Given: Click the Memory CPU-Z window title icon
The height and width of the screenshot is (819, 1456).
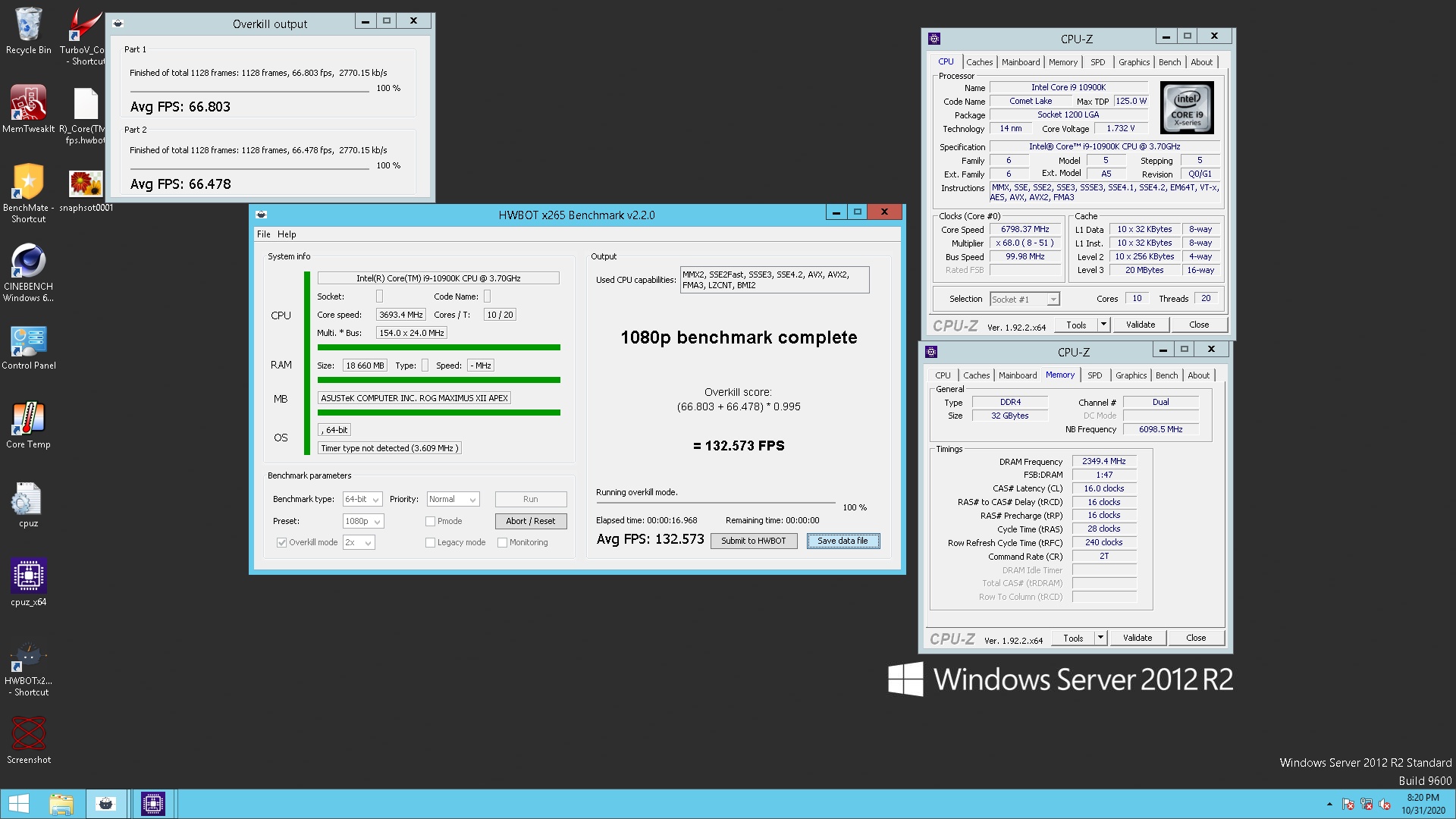Looking at the screenshot, I should point(931,352).
